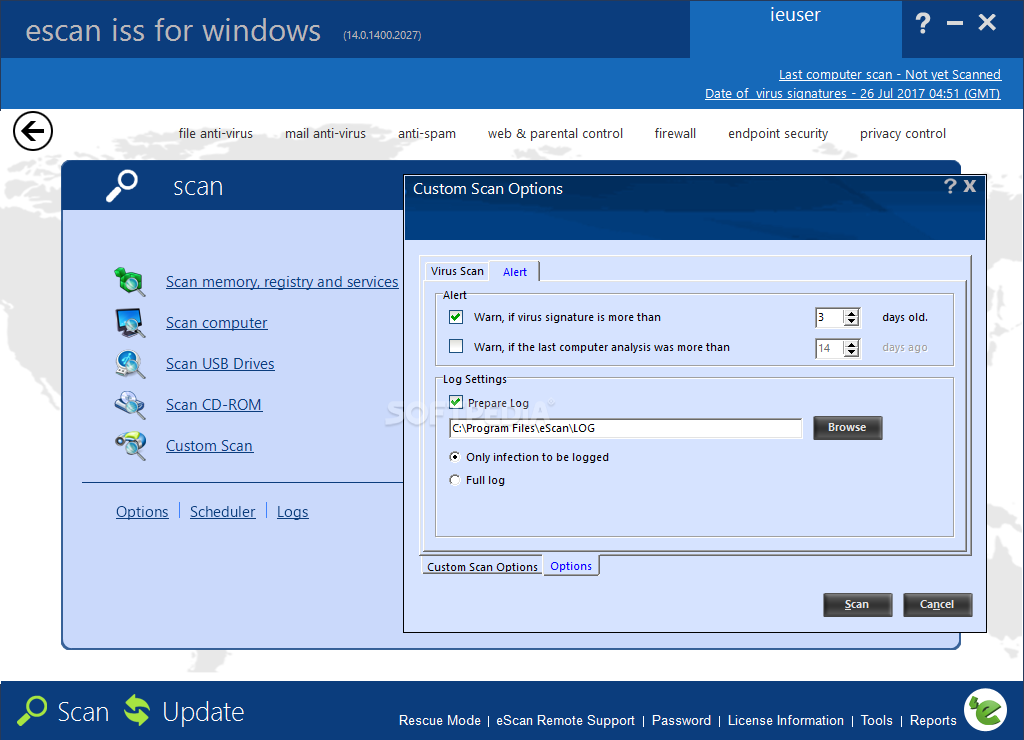Switch to the Custom Scan Options bottom tab
The image size is (1024, 740).
pos(482,567)
